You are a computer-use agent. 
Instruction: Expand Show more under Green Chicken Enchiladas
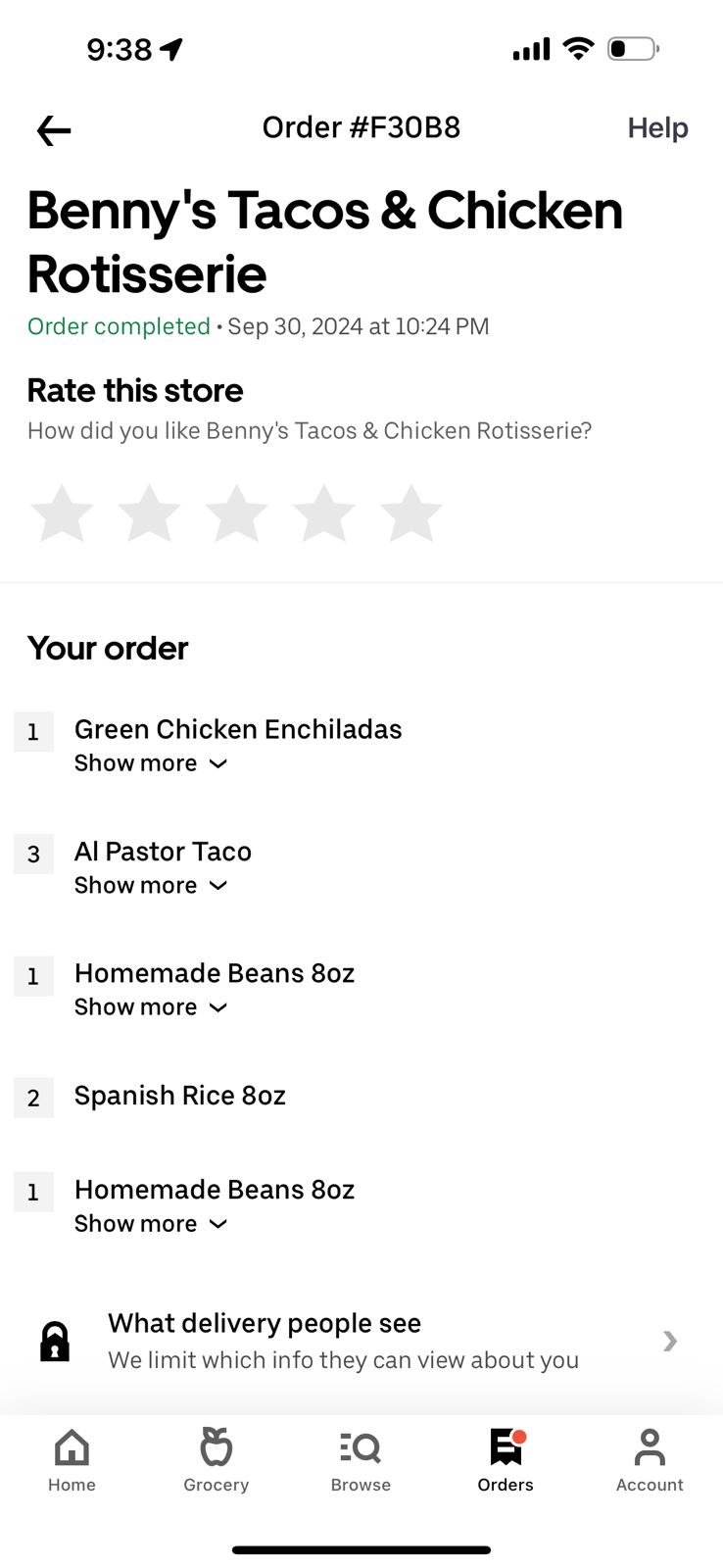pos(151,763)
